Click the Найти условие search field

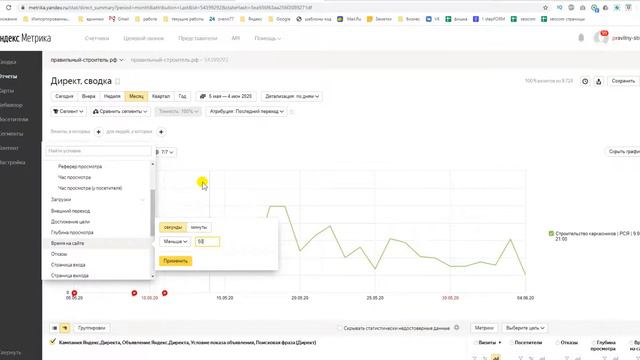click(x=98, y=151)
